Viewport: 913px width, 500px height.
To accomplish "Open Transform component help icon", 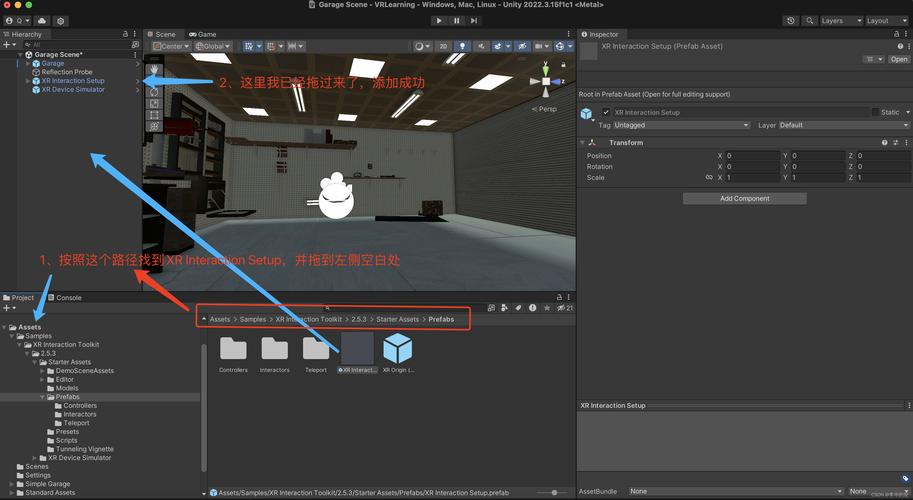I will (884, 143).
